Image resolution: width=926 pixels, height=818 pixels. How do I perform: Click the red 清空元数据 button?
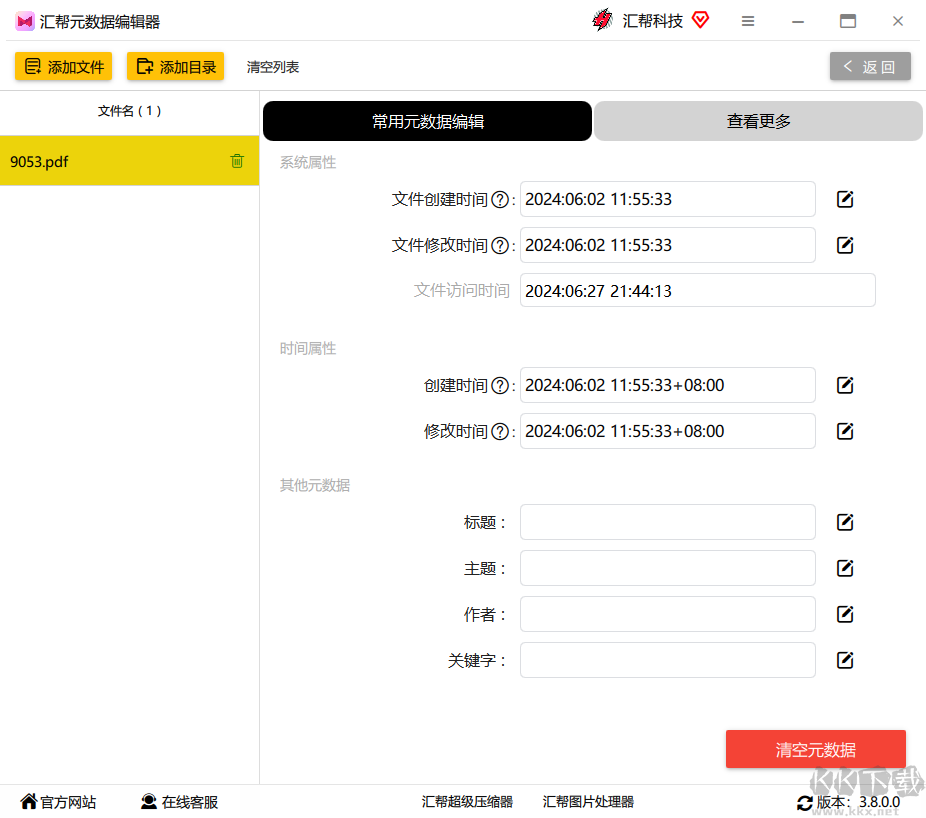816,749
